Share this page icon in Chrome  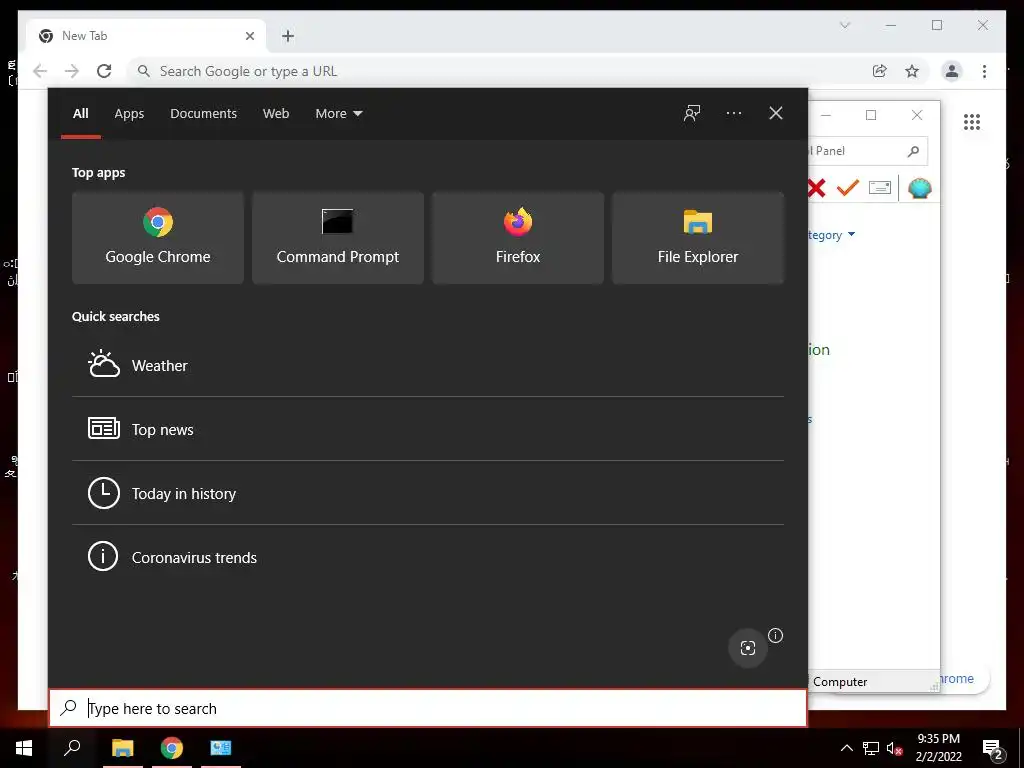click(880, 71)
